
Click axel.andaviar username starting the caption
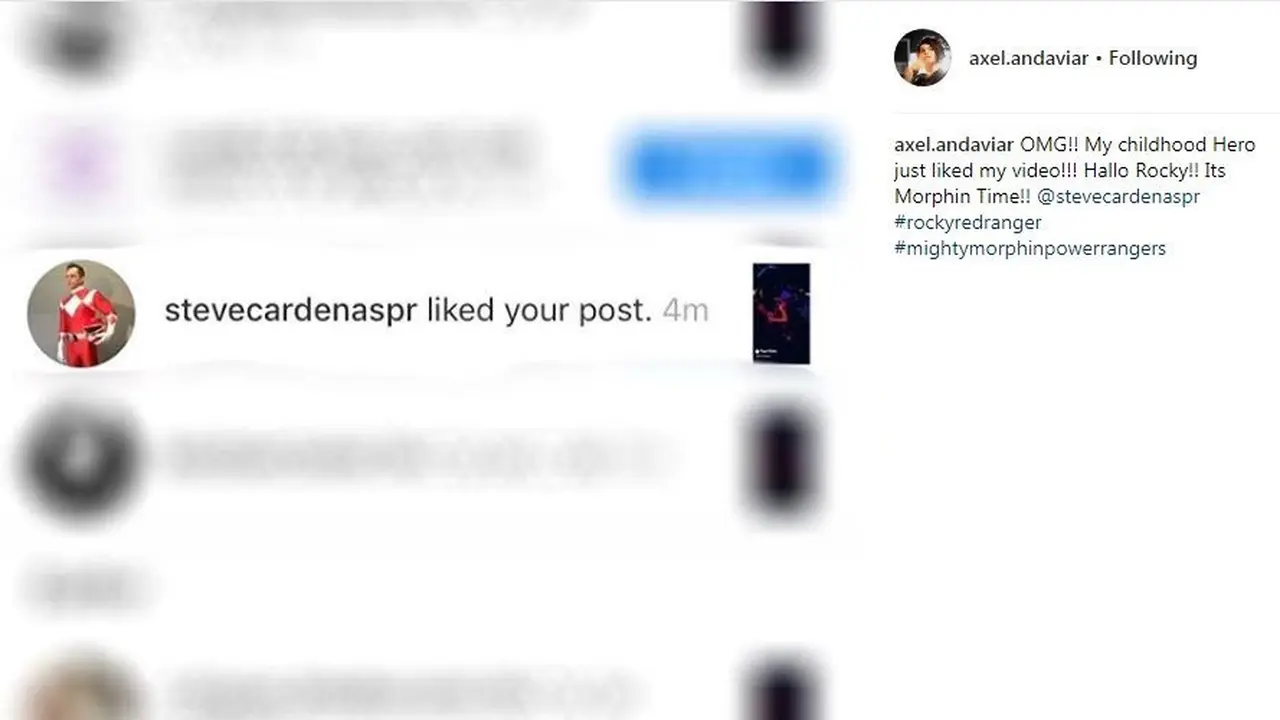[954, 145]
